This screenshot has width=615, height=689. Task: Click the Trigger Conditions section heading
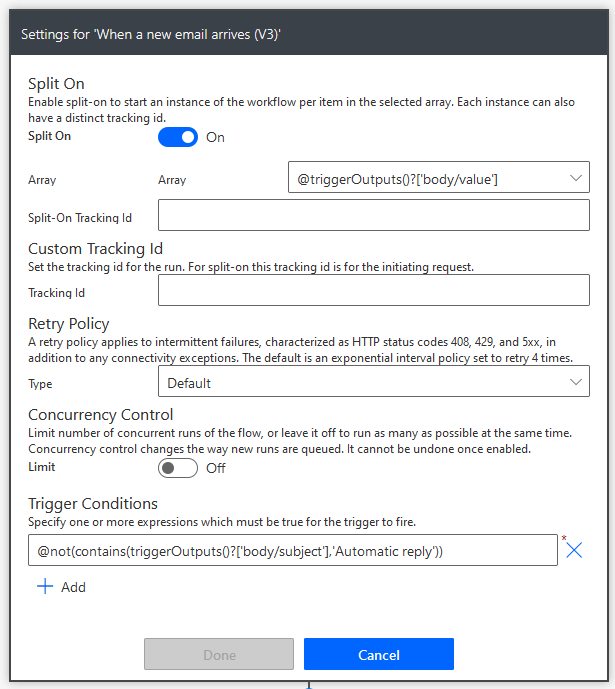[x=93, y=504]
